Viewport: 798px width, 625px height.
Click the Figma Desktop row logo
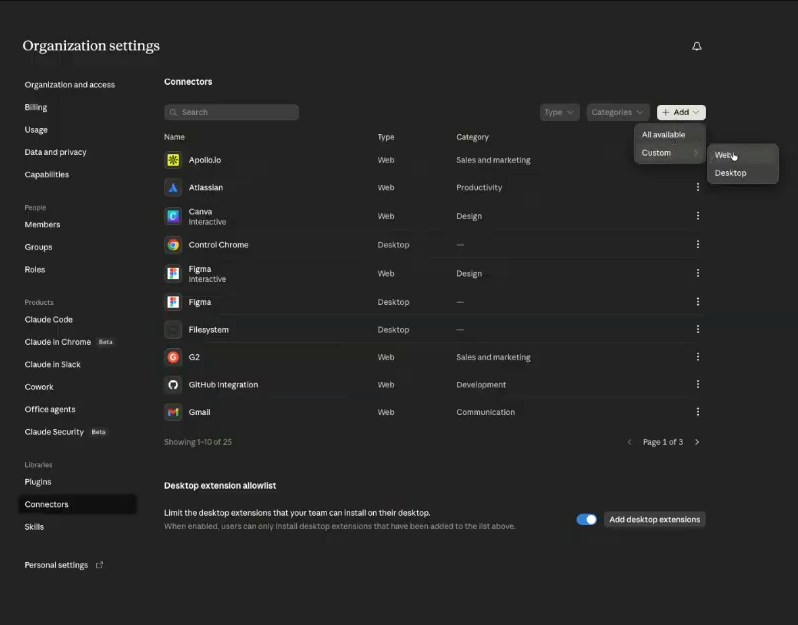coord(173,302)
